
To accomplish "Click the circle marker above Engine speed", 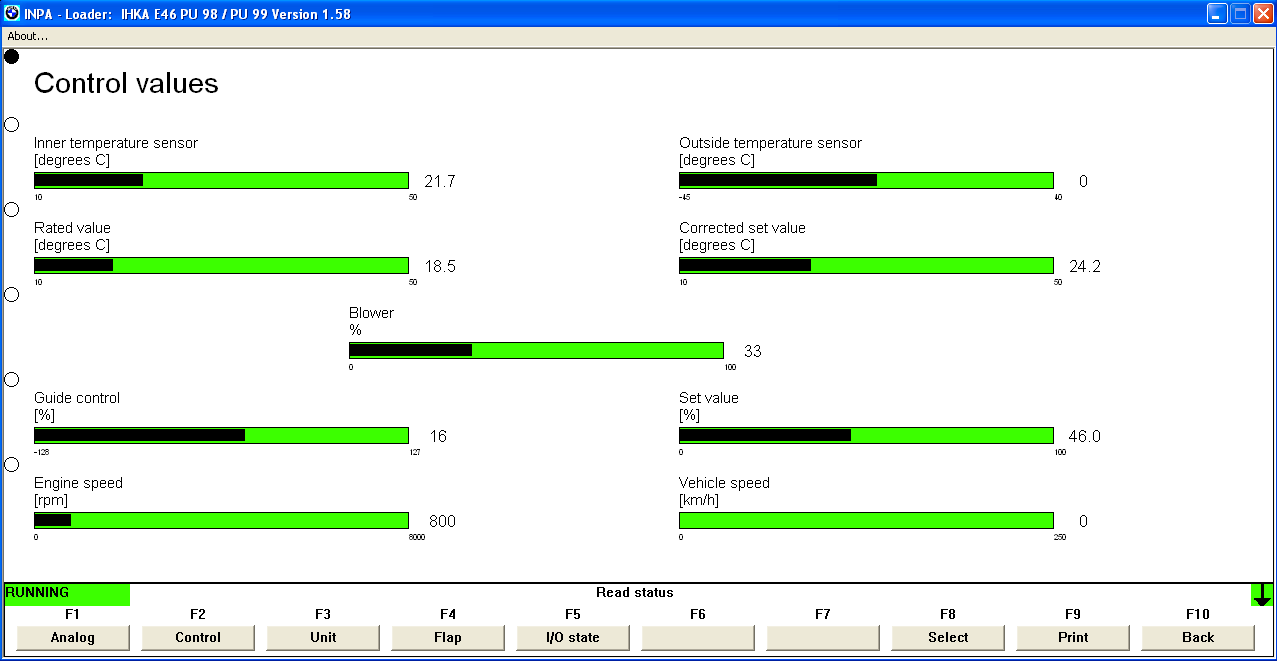I will tap(12, 465).
